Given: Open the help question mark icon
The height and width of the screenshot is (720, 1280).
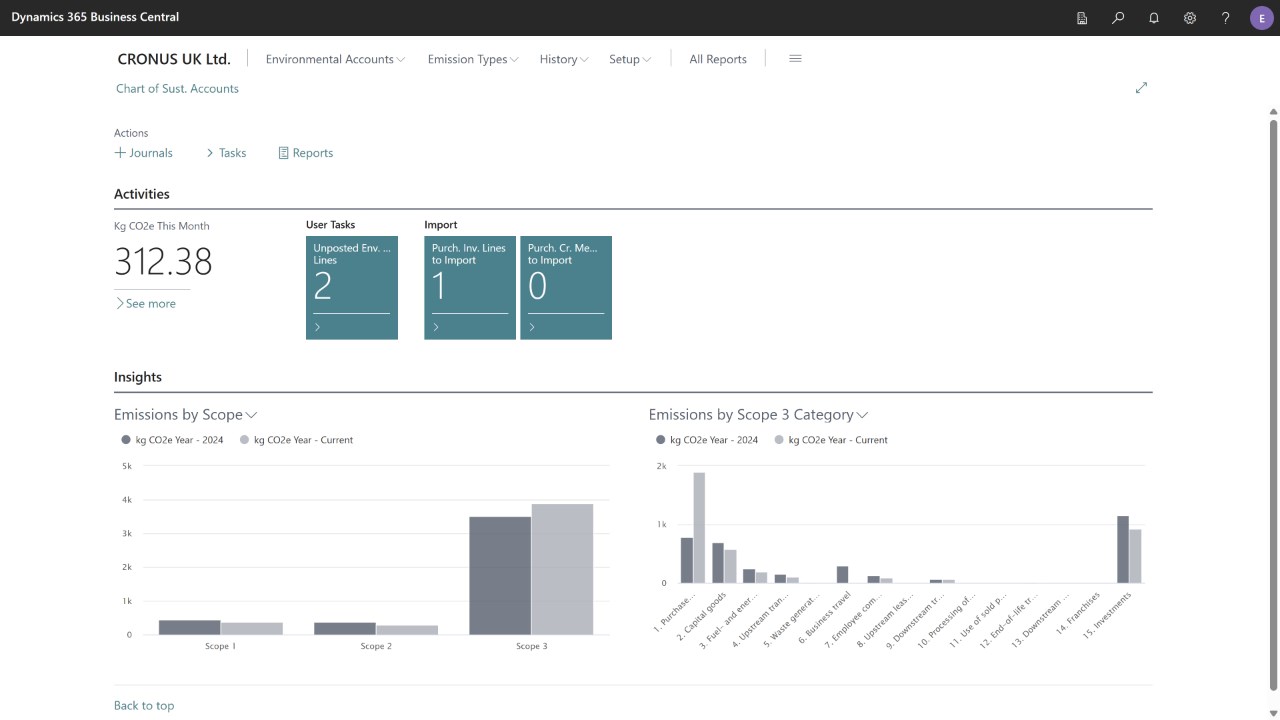Looking at the screenshot, I should [1226, 18].
